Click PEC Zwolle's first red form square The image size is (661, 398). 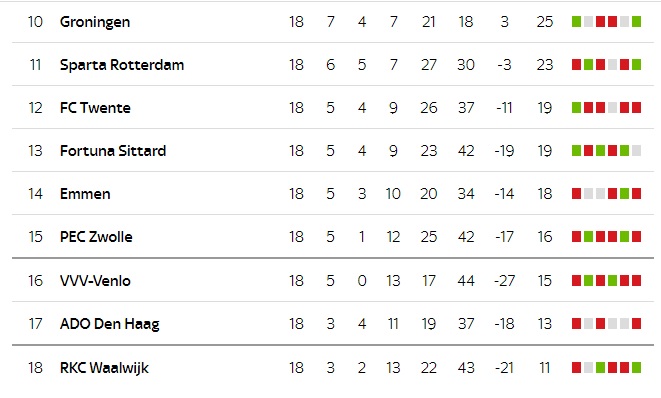coord(576,237)
